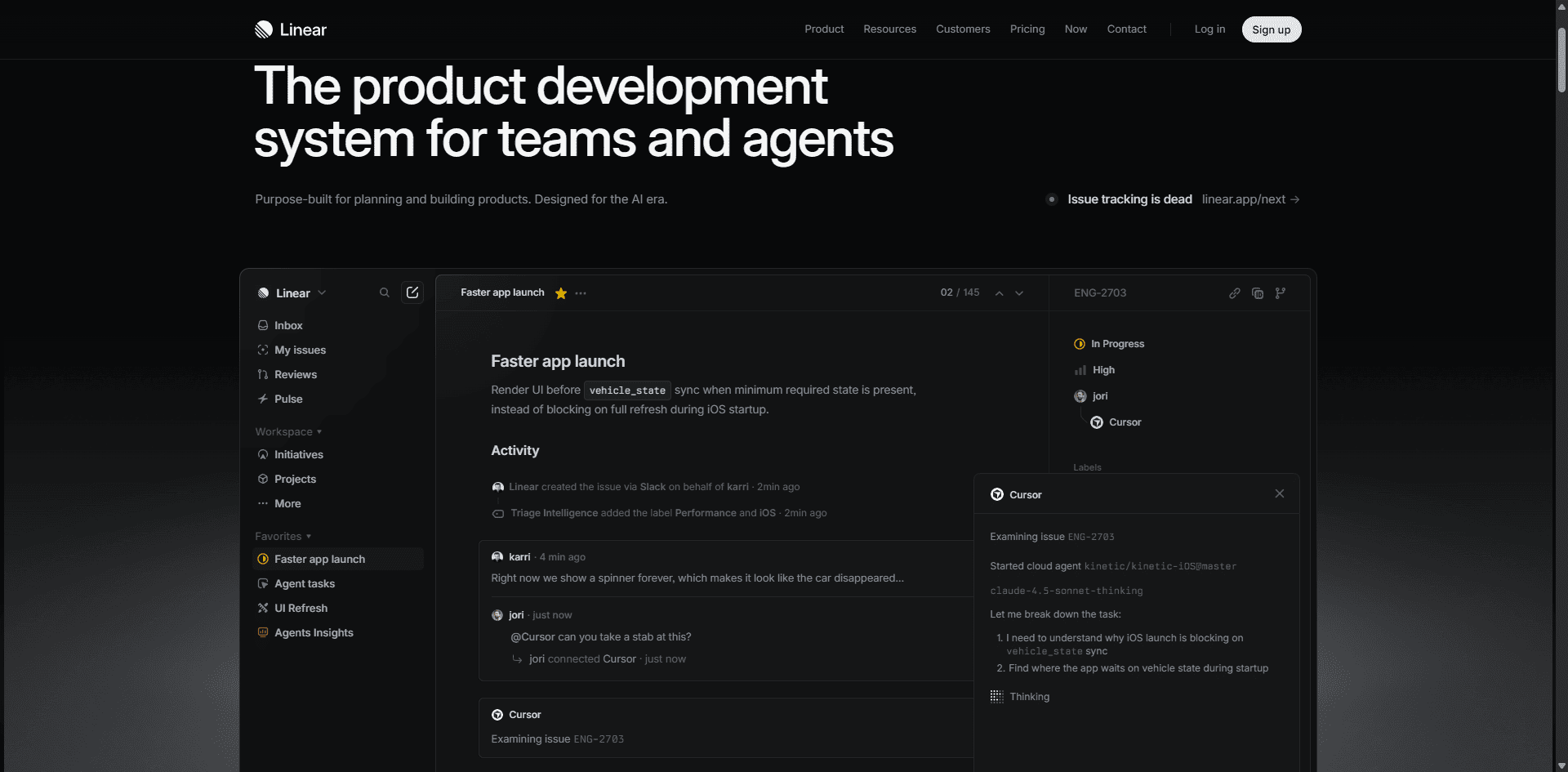The image size is (1568, 772).
Task: Click the Labels heading in properties
Action: [x=1087, y=467]
